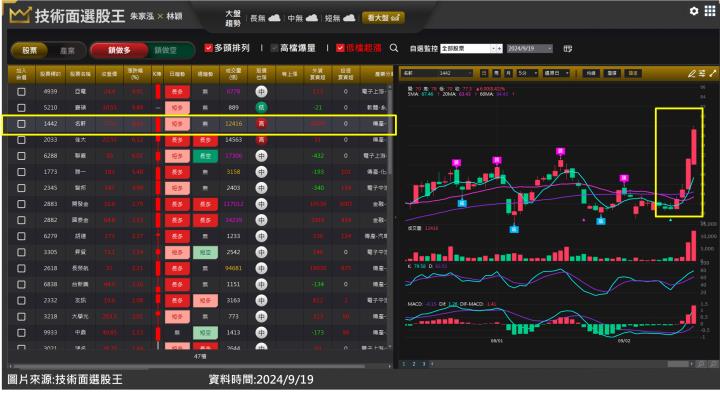Toggle 高檔爆量 checkbox

click(274, 48)
